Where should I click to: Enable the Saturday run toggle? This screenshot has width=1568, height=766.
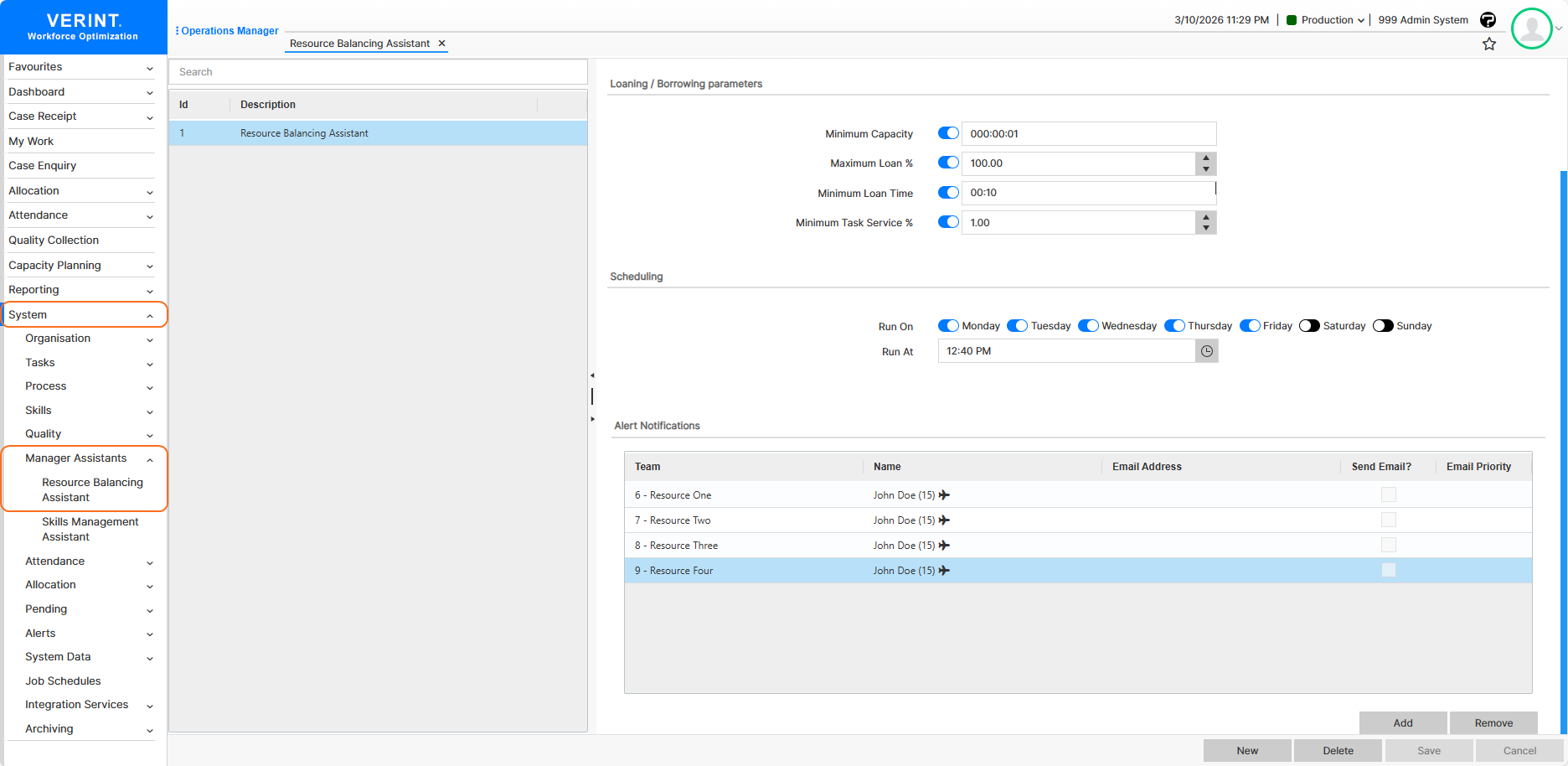tap(1309, 326)
